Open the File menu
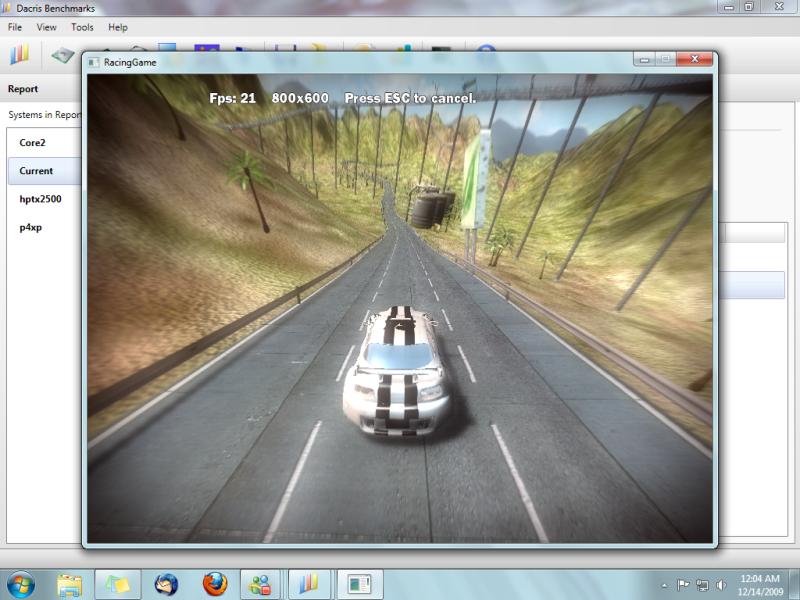This screenshot has width=800, height=600. pos(15,27)
